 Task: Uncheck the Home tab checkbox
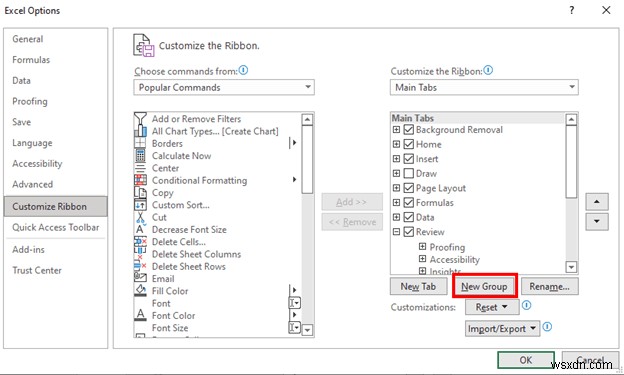pos(409,144)
